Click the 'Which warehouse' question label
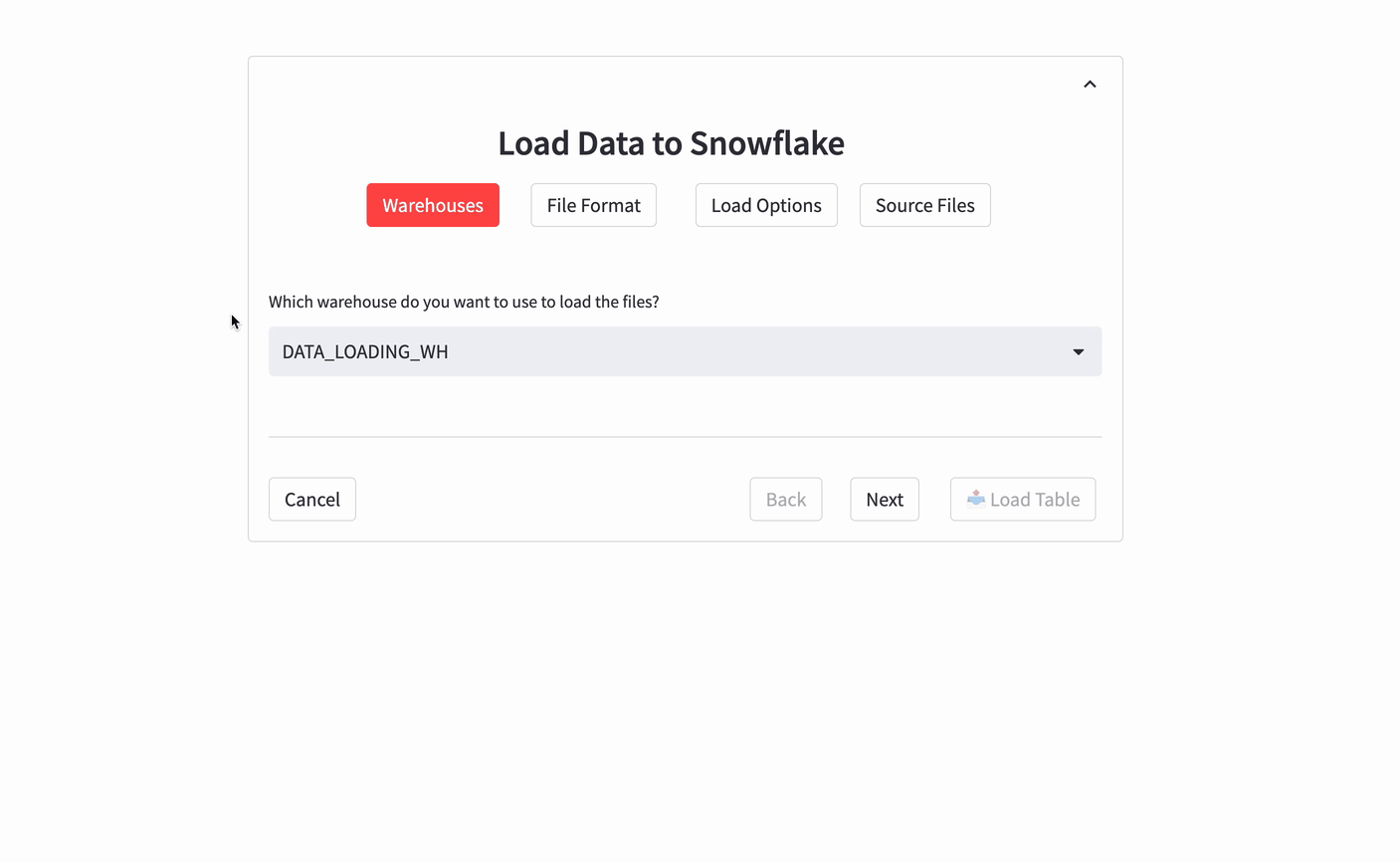 tap(464, 302)
